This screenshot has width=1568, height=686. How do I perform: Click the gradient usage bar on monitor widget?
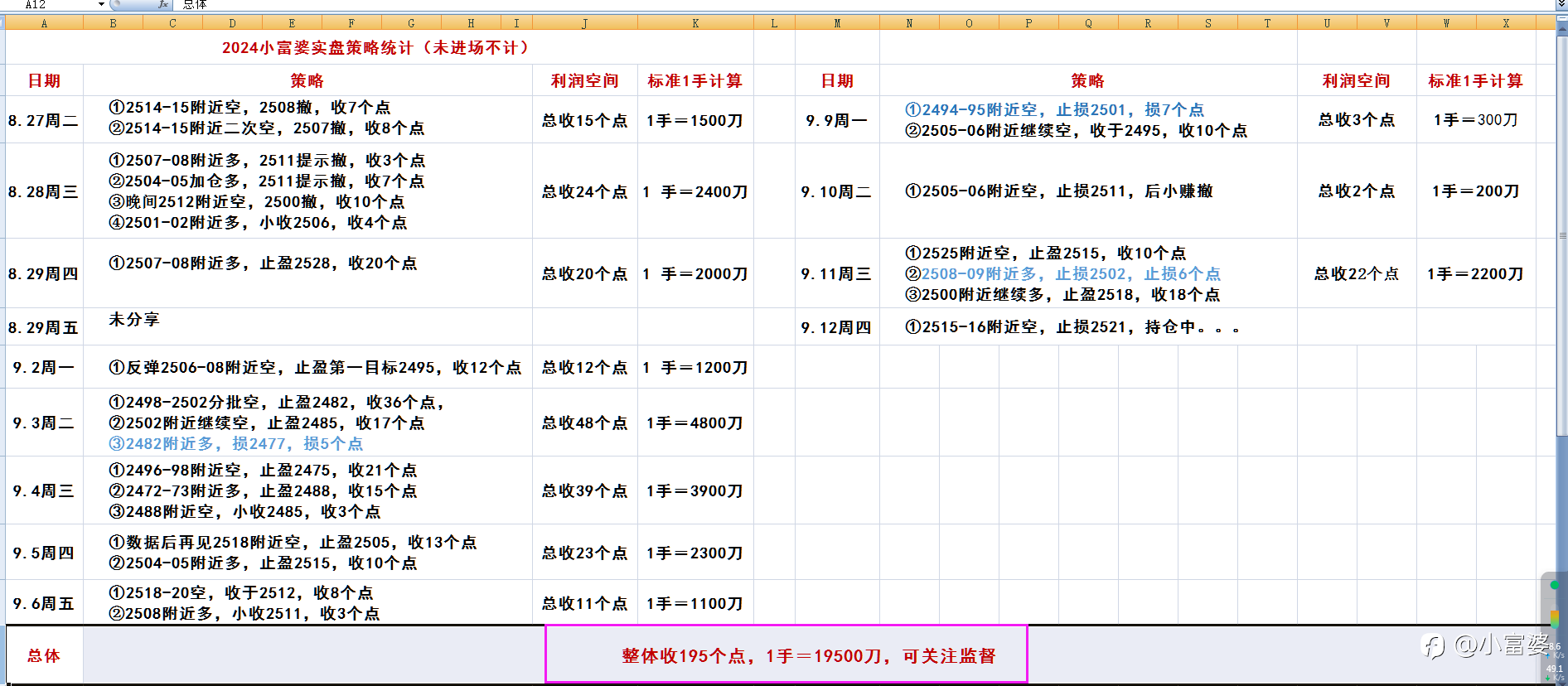(1554, 619)
